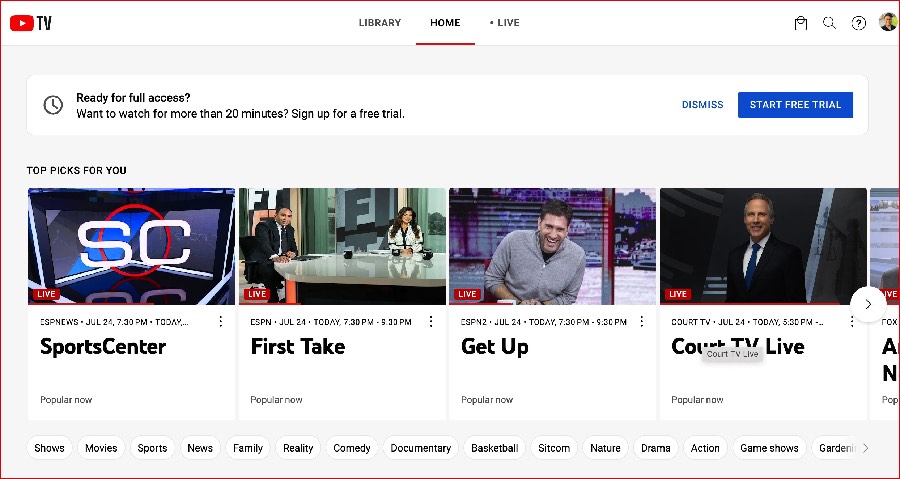Viewport: 900px width, 479px height.
Task: Go to the Live tab
Action: click(x=505, y=23)
